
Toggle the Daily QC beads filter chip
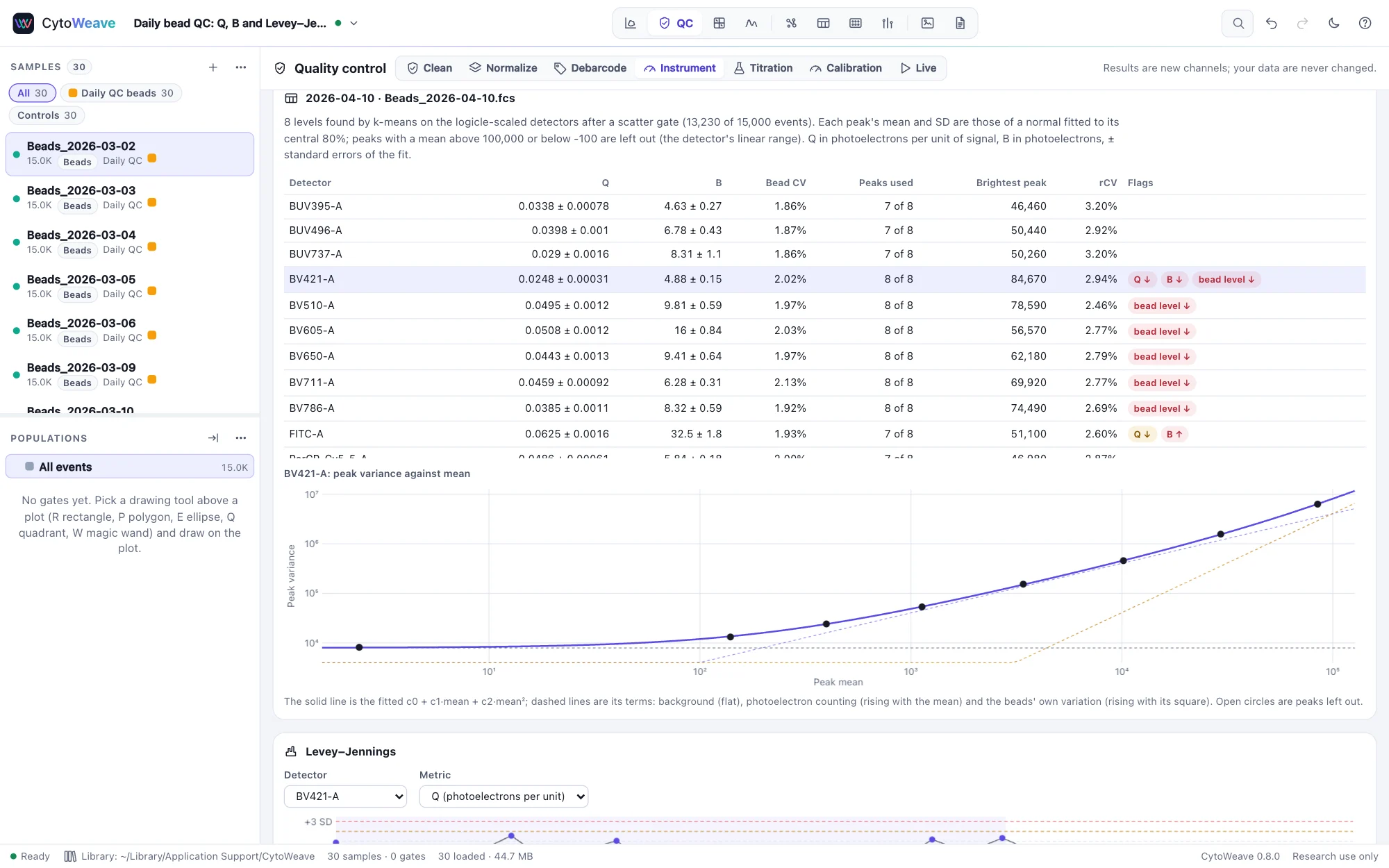click(121, 93)
